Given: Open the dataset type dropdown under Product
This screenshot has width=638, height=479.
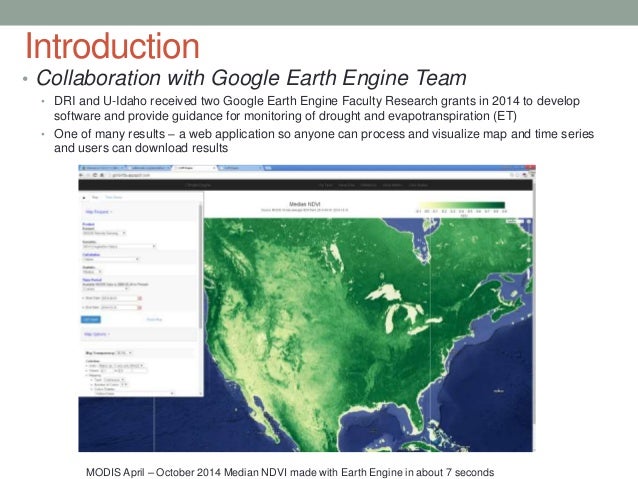Looking at the screenshot, I should (x=104, y=233).
